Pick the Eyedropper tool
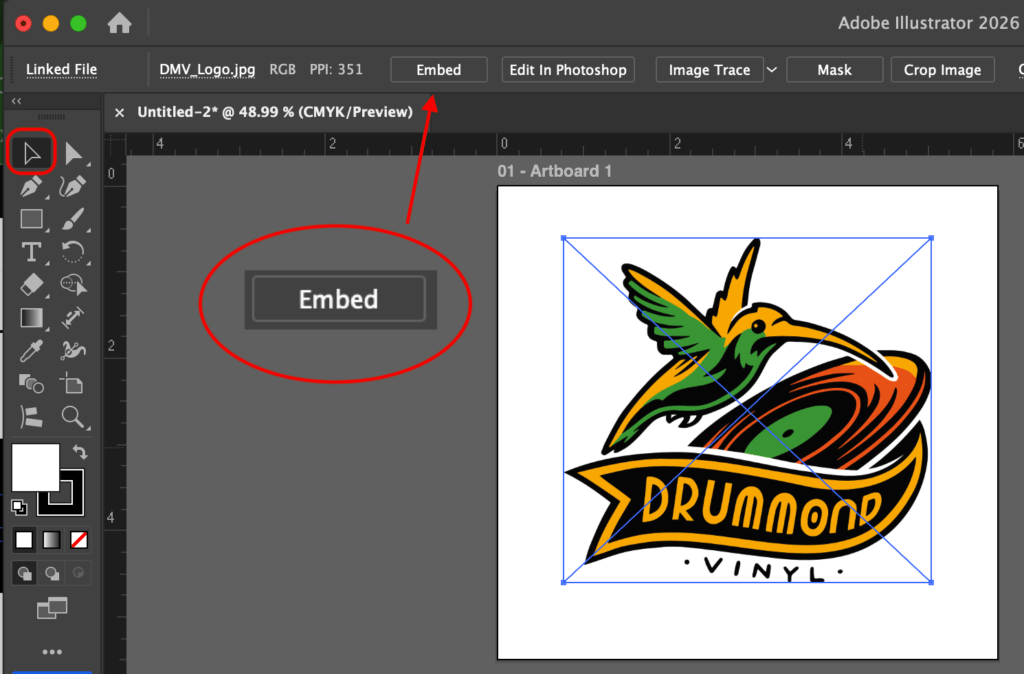 [31, 350]
